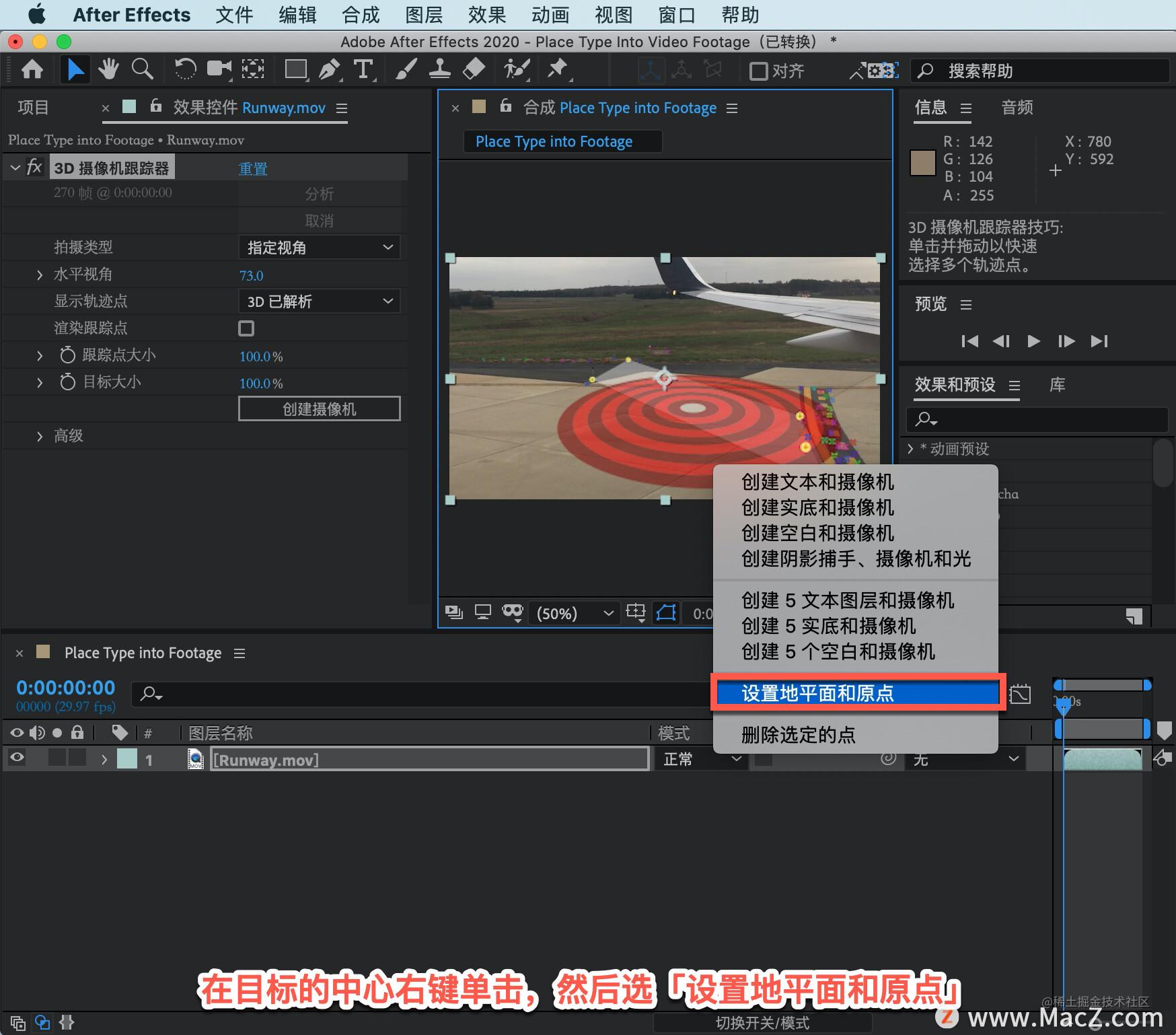Viewport: 1176px width, 1035px height.
Task: Select the Eraser tool
Action: pyautogui.click(x=474, y=69)
